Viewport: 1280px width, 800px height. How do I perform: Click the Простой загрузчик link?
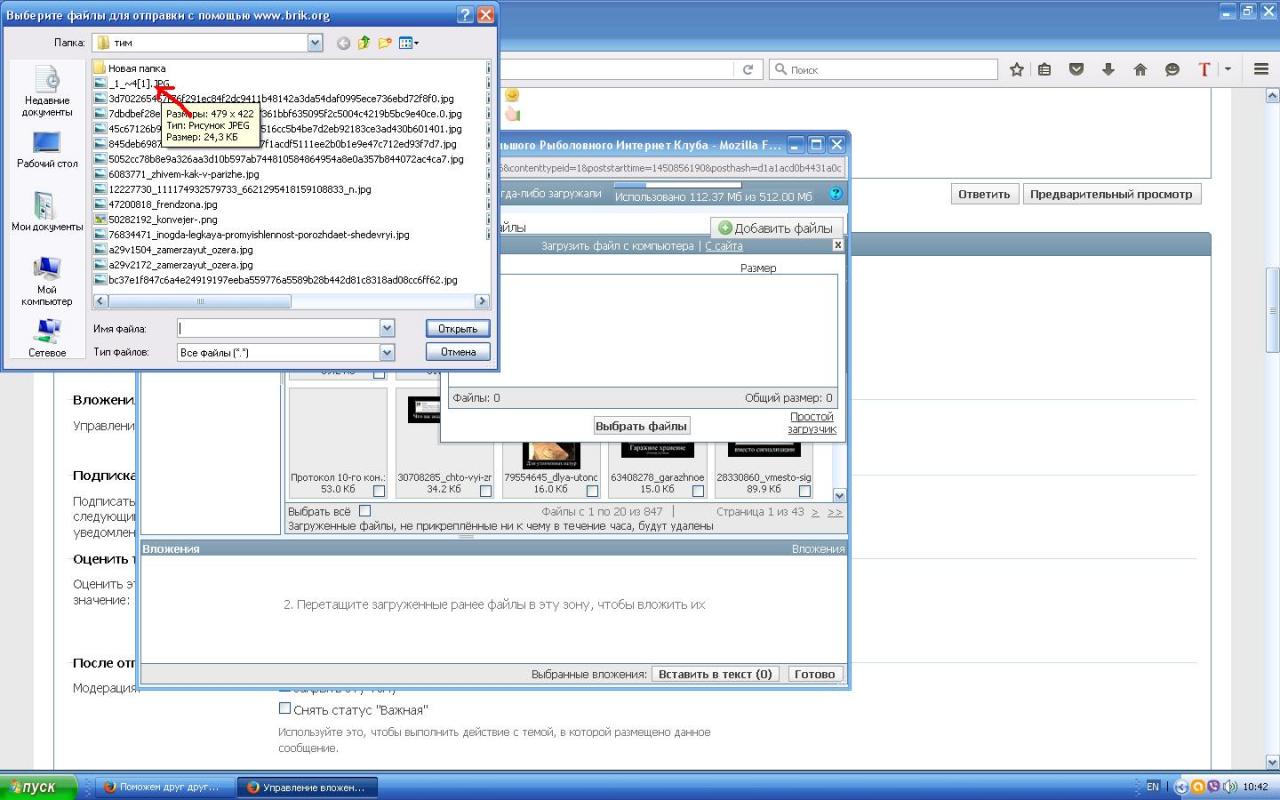pos(811,423)
